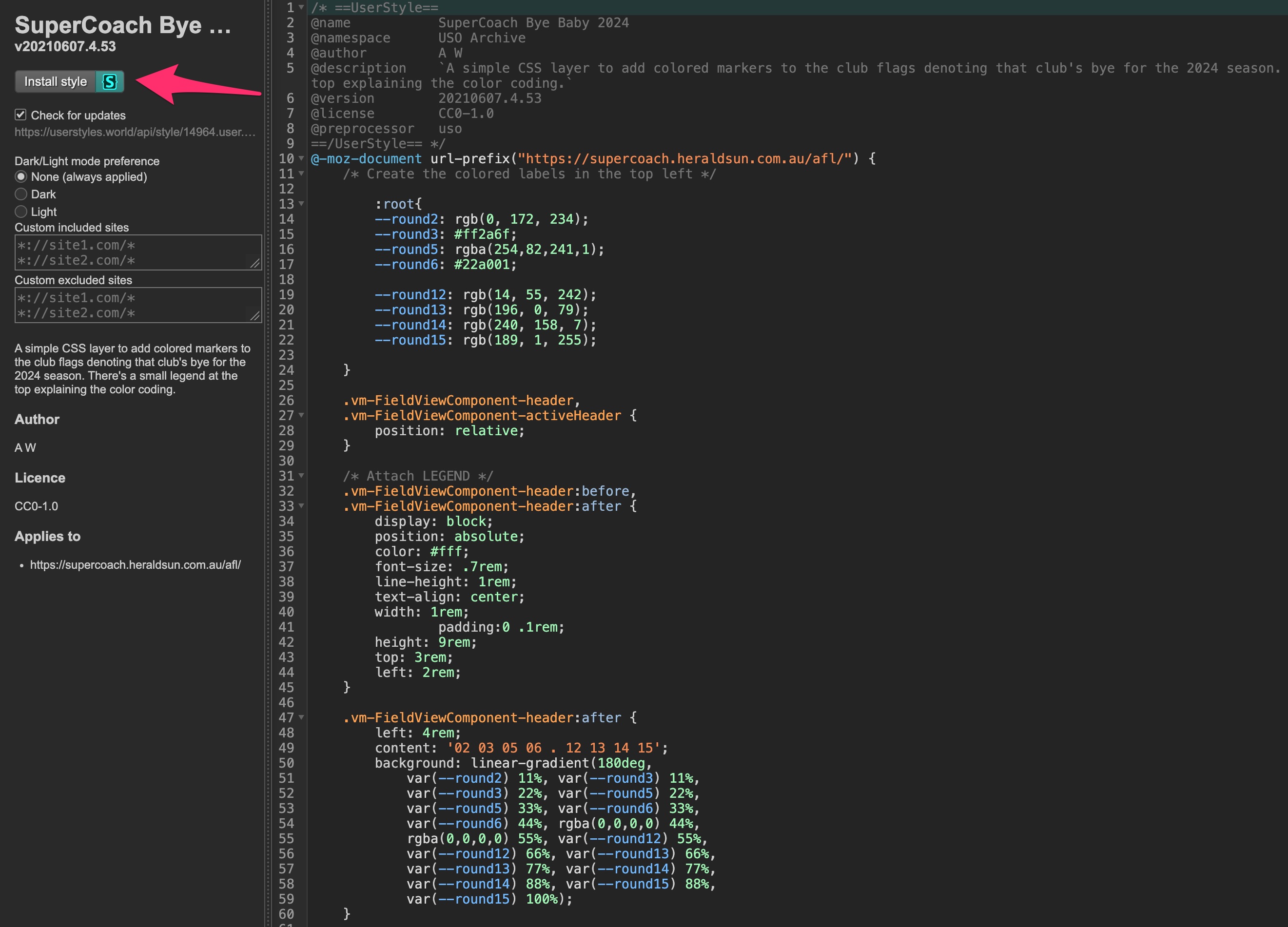Screen dimensions: 1288x927
Task: Collapse the :root block at line 13
Action: click(302, 204)
